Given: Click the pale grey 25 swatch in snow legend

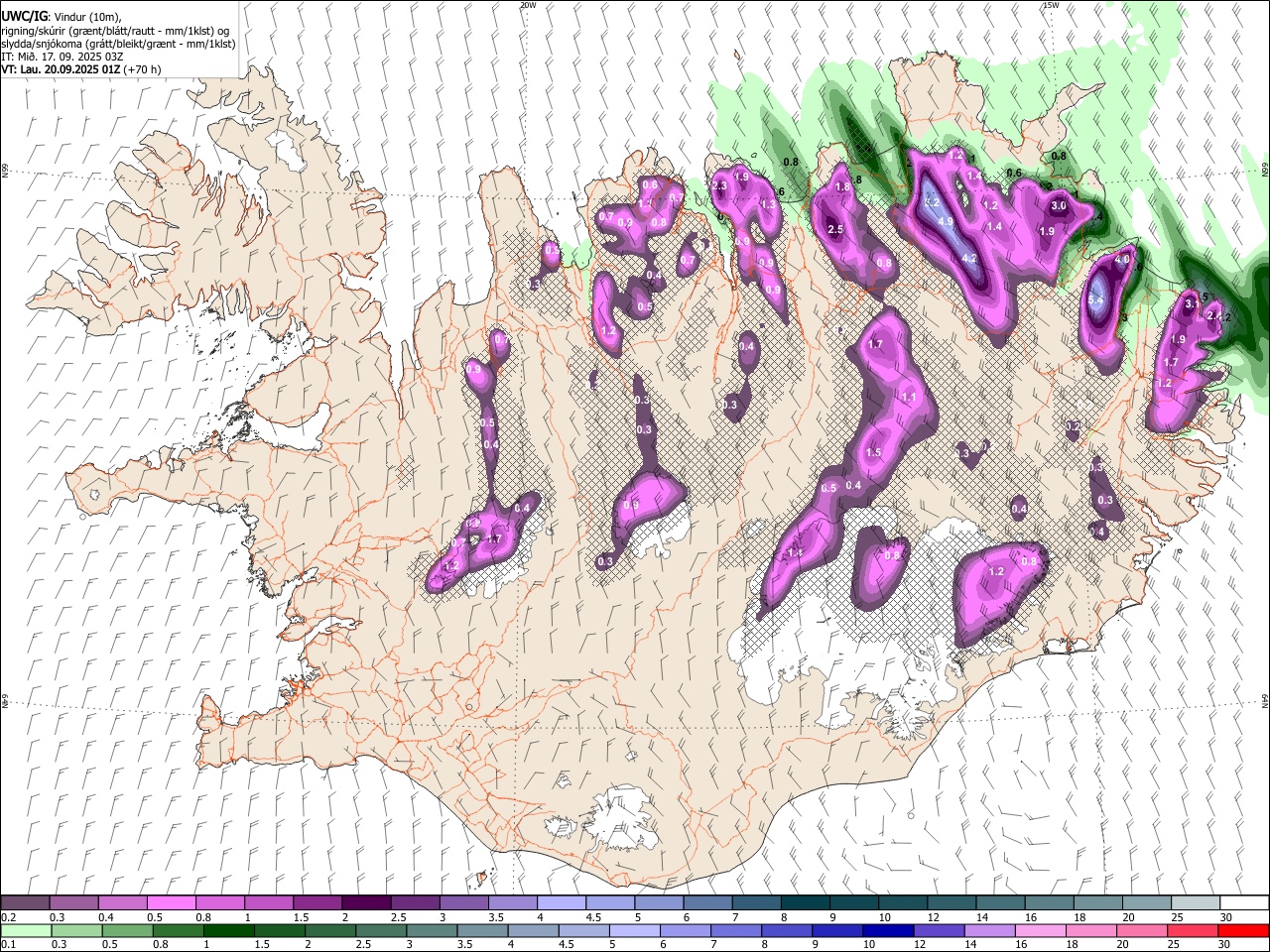Looking at the screenshot, I should tap(1195, 903).
